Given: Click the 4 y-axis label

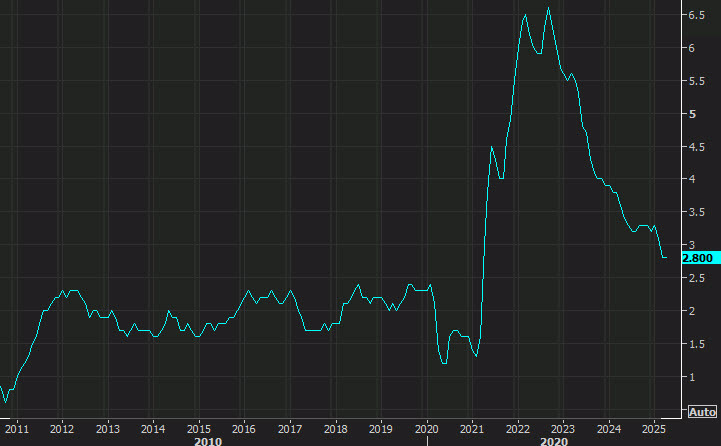Looking at the screenshot, I should pos(692,179).
